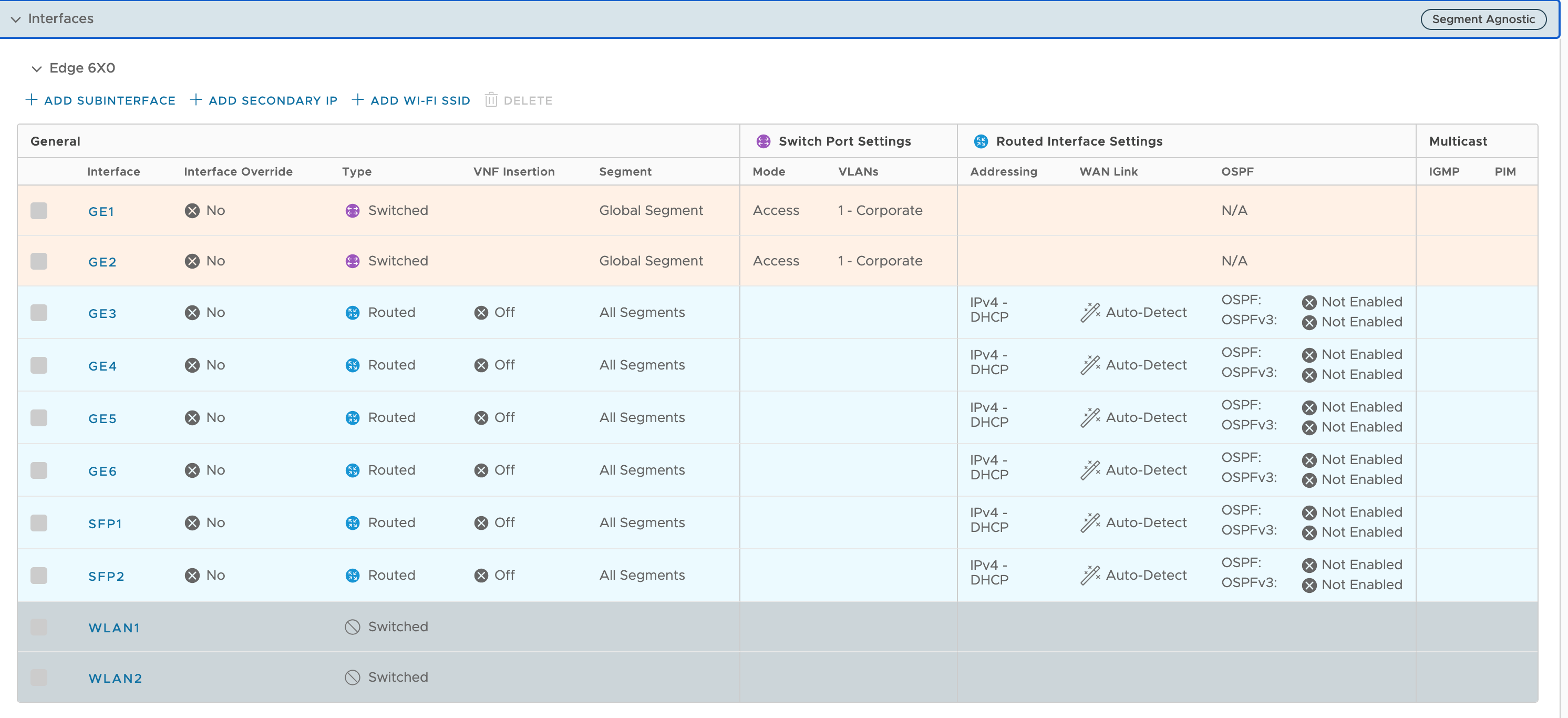1568x718 pixels.
Task: Click SFP1's All Segments cell
Action: [x=642, y=523]
